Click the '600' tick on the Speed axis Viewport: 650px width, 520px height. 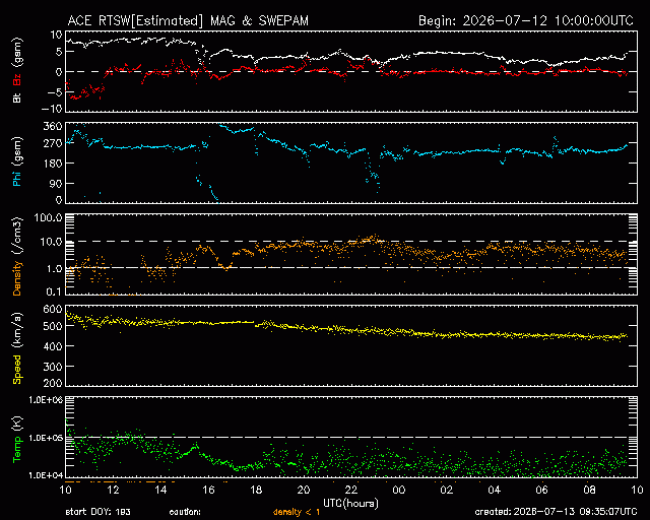coord(53,309)
